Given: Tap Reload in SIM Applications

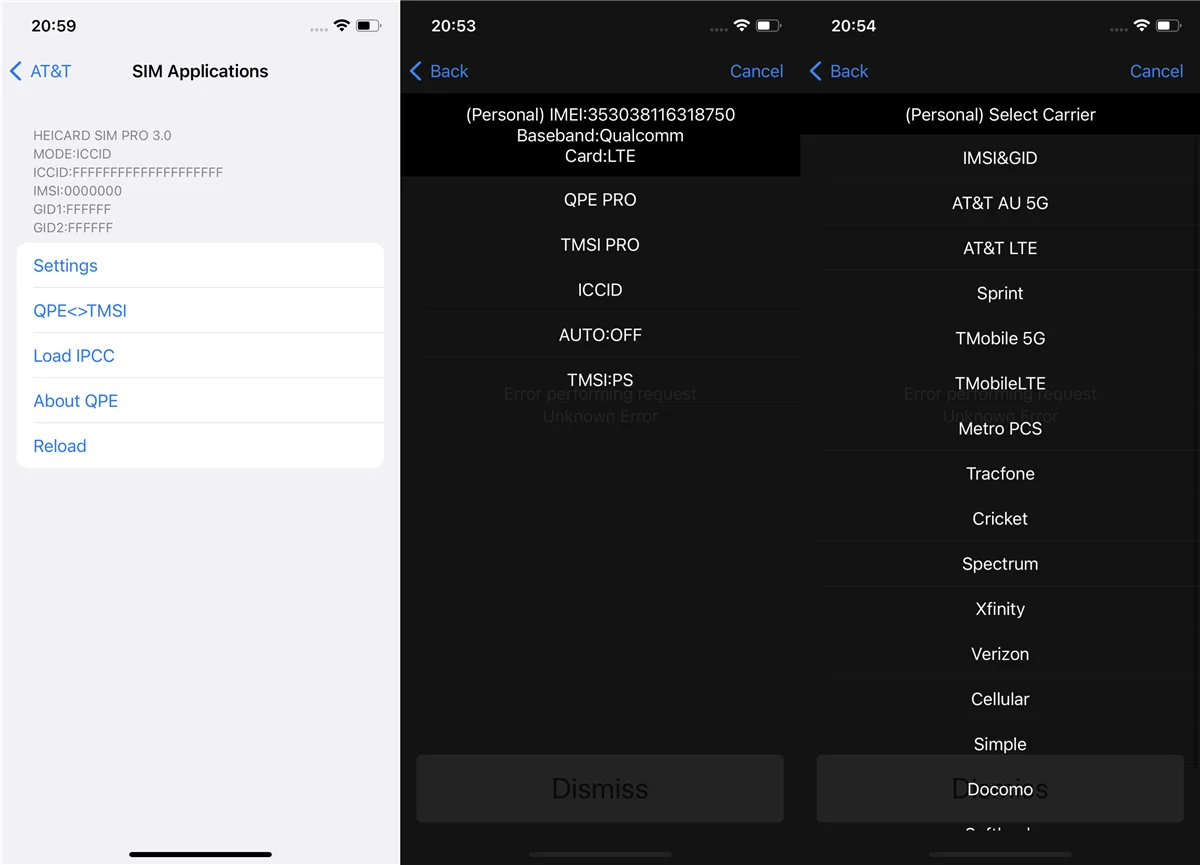Looking at the screenshot, I should coord(200,446).
